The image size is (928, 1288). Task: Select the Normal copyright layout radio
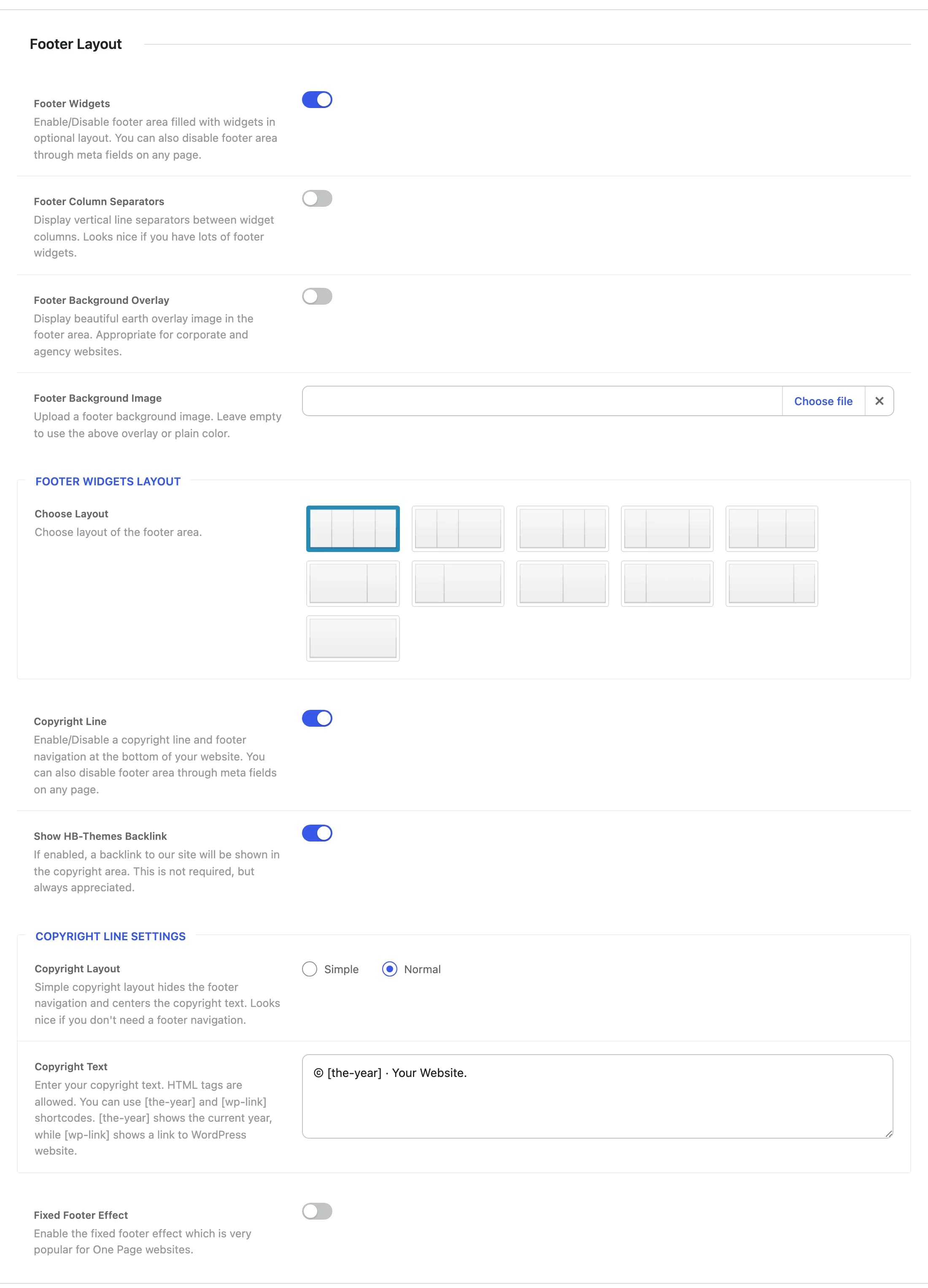coord(389,969)
